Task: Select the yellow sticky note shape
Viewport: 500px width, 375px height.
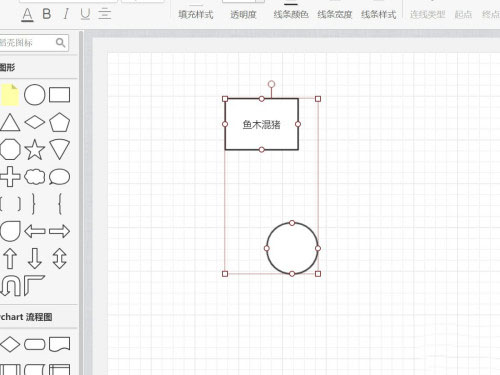Action: 10,95
